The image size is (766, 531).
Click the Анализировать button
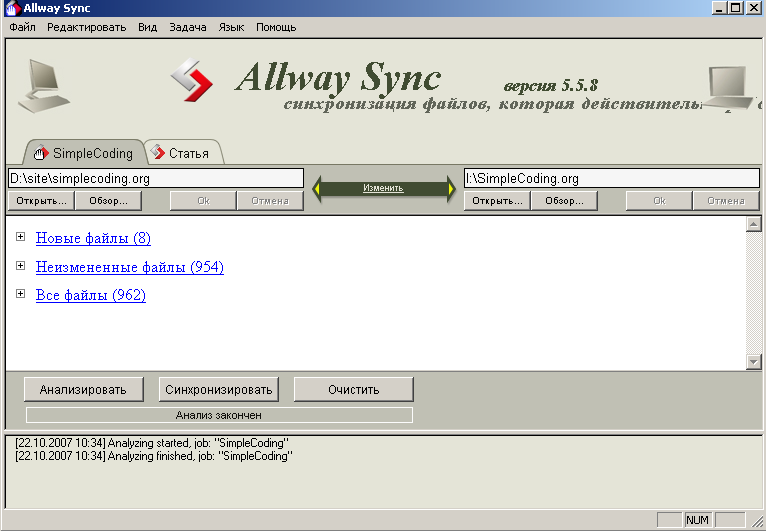click(x=84, y=389)
